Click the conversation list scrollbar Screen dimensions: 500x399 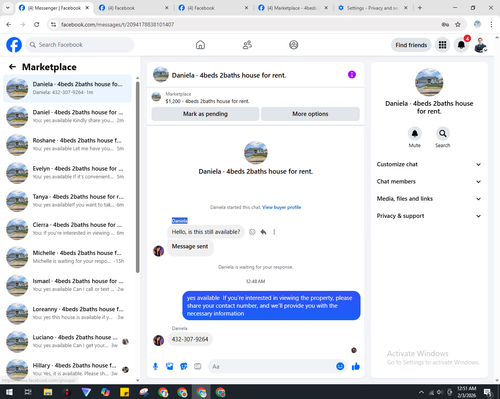click(138, 177)
